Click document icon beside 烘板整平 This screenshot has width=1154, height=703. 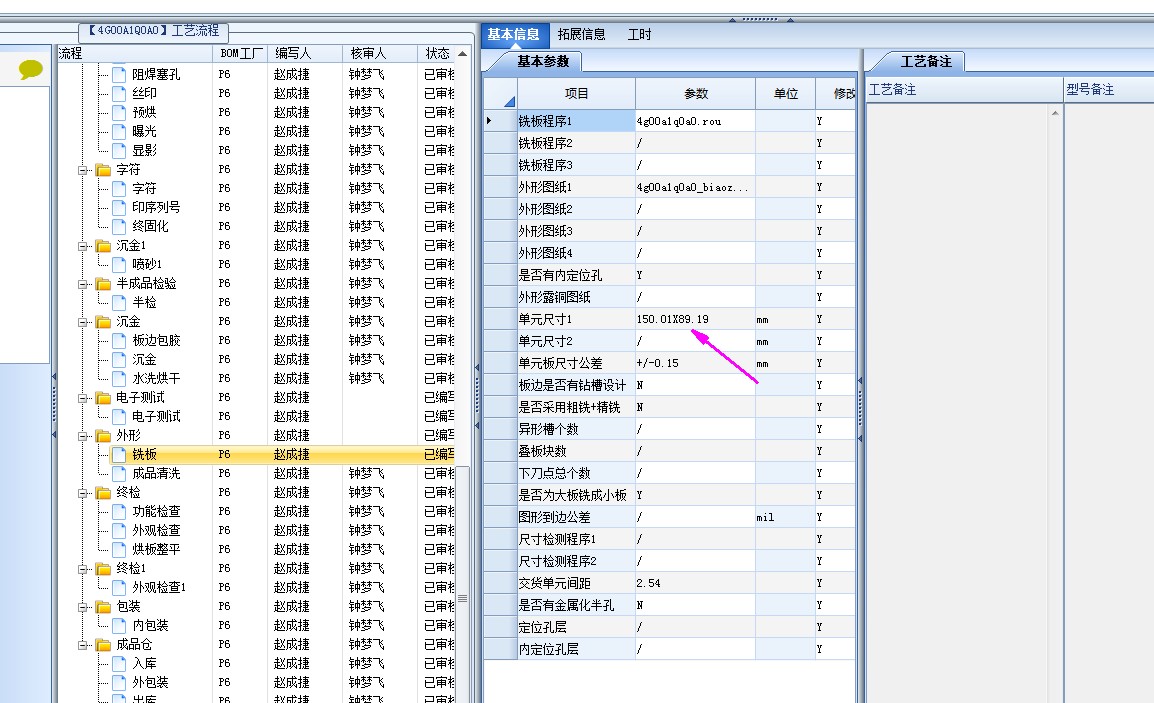(x=119, y=549)
